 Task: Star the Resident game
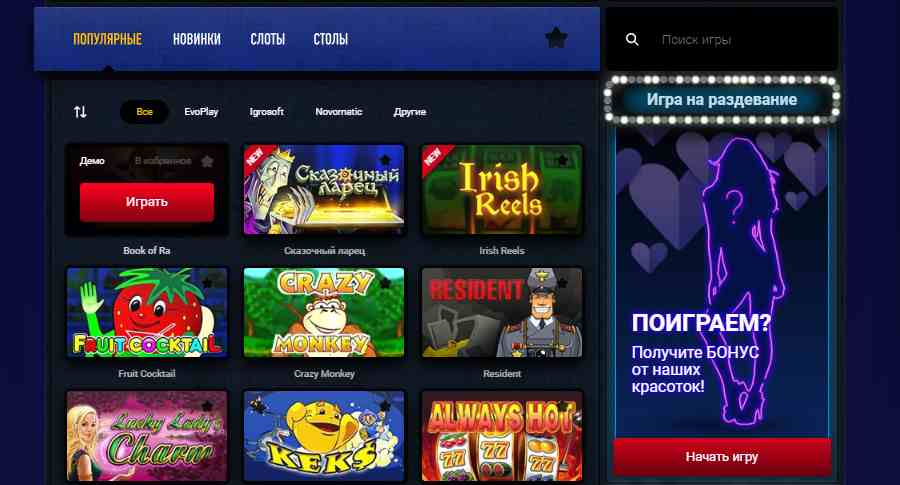coord(563,282)
